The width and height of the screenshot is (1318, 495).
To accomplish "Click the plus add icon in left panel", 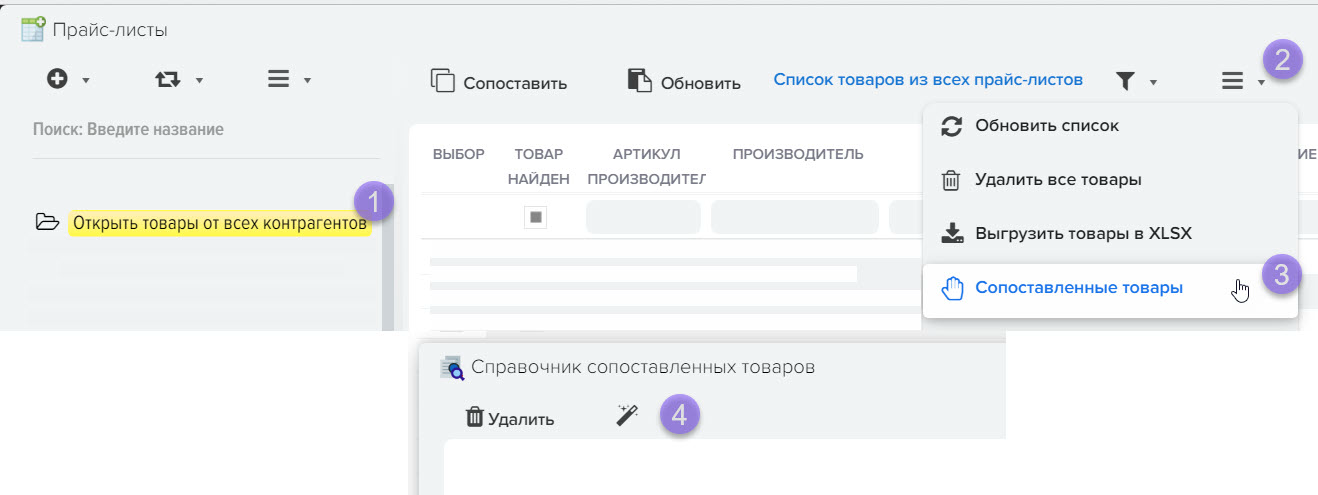I will [58, 80].
